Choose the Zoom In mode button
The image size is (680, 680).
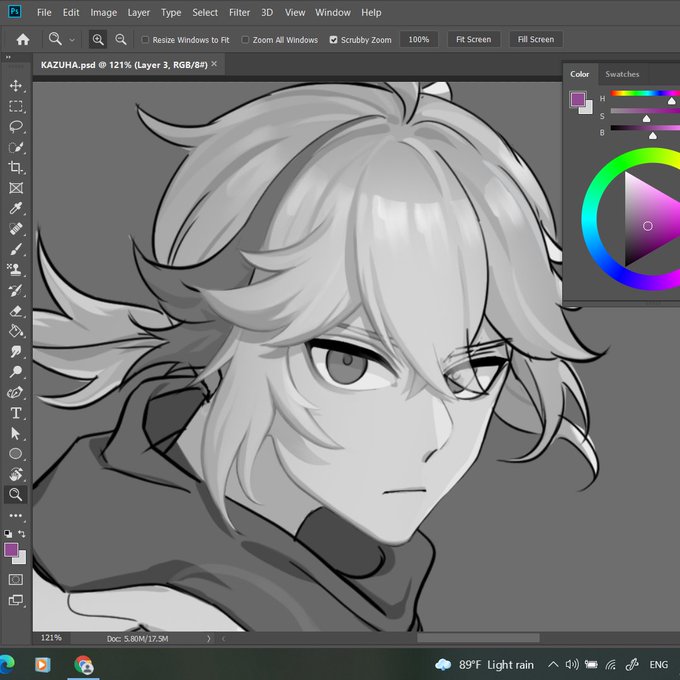coord(98,39)
